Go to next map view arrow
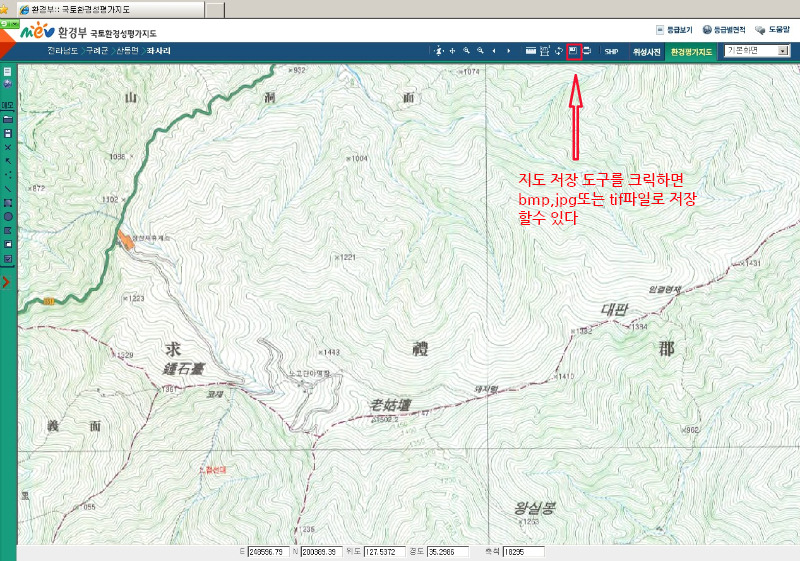 (x=508, y=51)
